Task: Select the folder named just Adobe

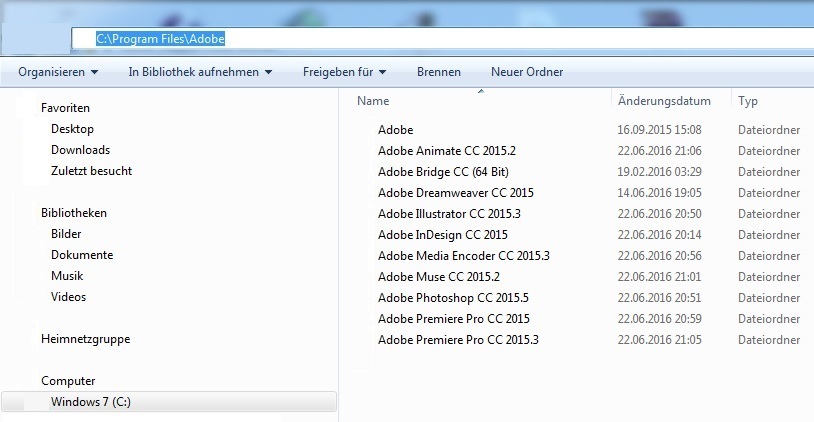Action: (x=396, y=130)
